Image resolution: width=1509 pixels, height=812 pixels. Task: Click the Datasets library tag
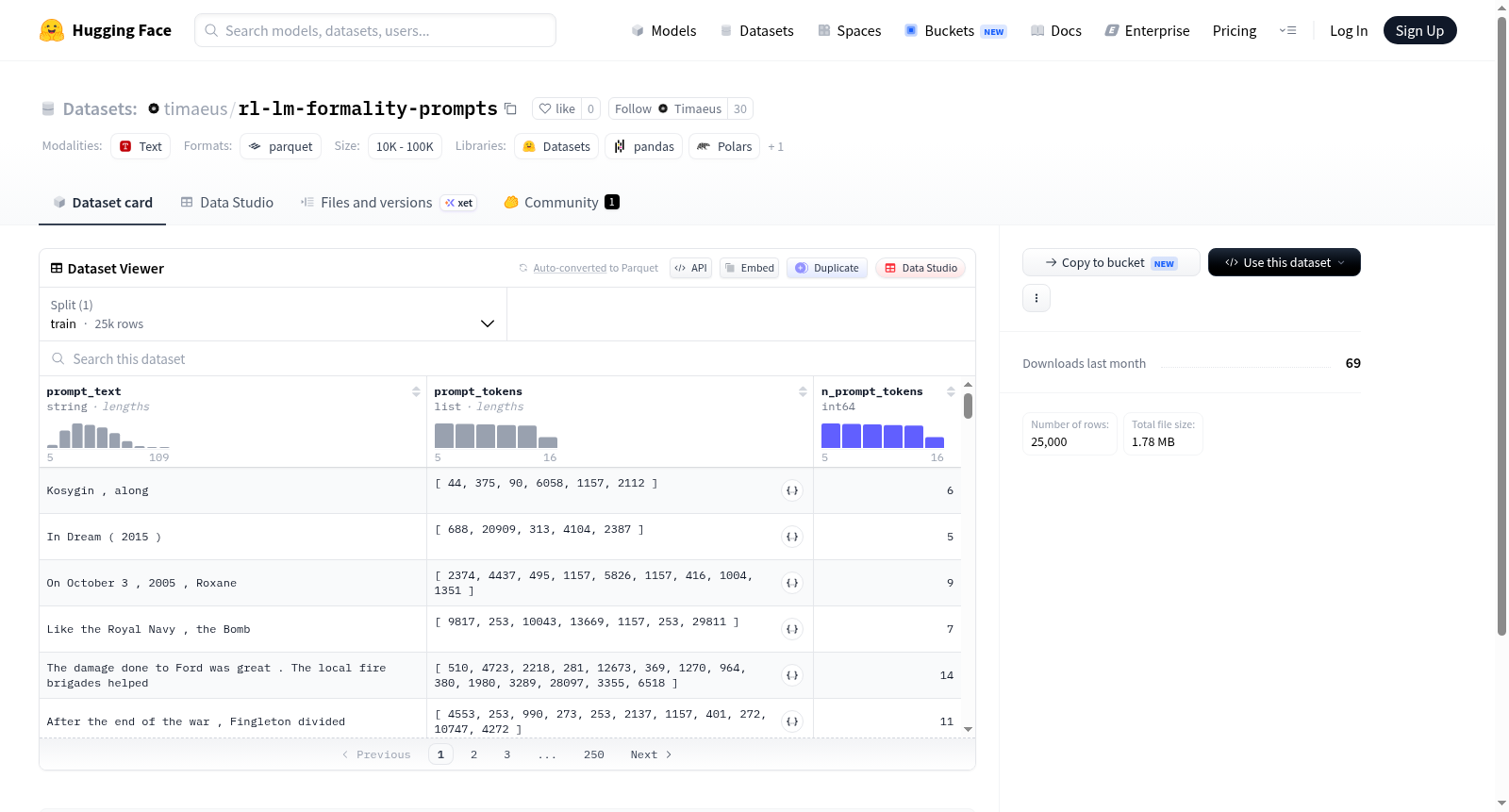[556, 146]
